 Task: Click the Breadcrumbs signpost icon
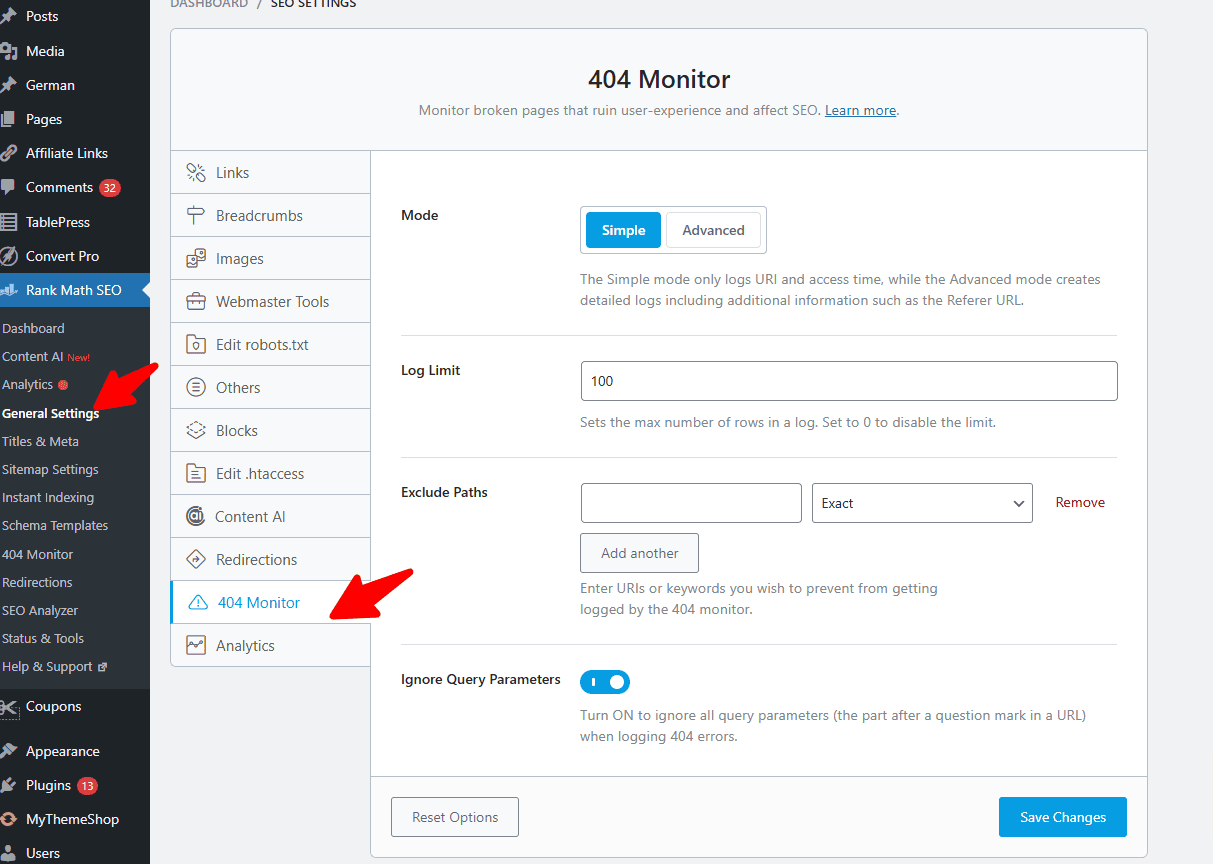tap(196, 216)
